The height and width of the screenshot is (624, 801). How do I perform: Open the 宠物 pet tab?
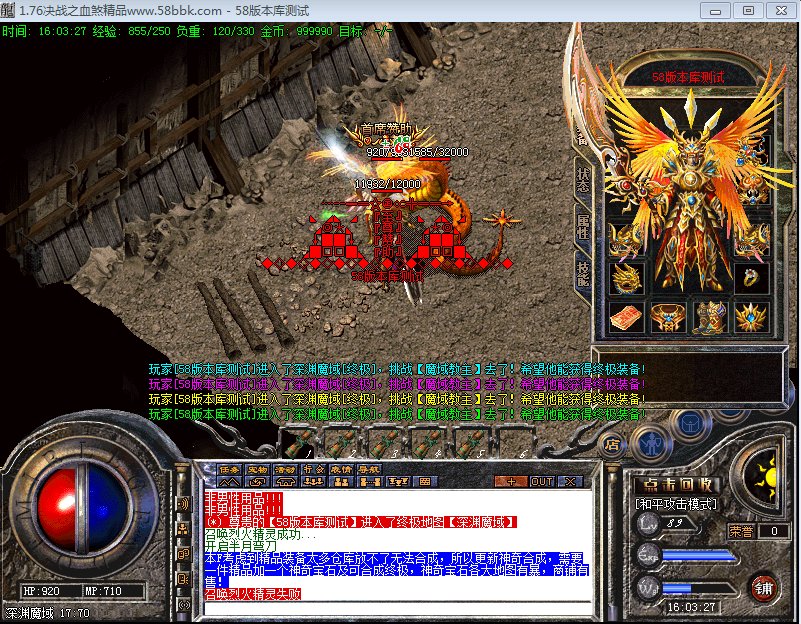click(257, 469)
